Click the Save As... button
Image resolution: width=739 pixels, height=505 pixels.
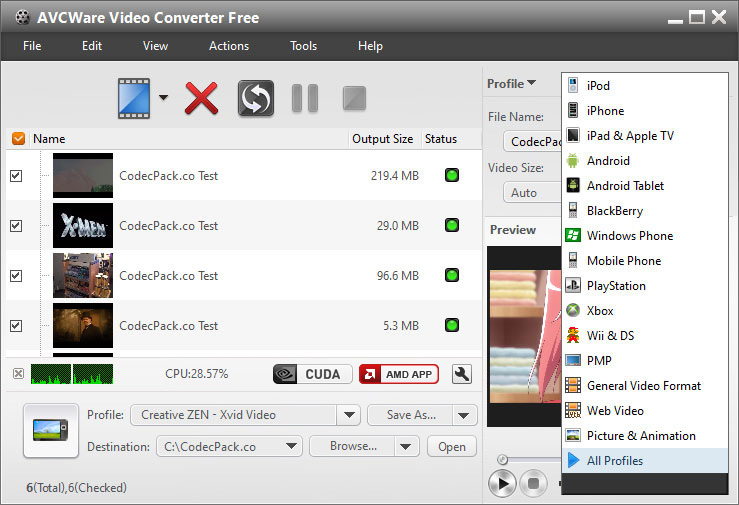(x=410, y=415)
